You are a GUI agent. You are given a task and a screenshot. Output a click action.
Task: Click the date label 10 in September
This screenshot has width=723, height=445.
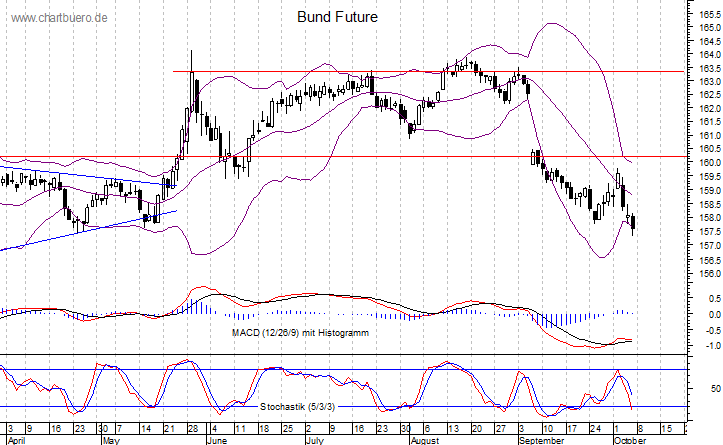(548, 429)
